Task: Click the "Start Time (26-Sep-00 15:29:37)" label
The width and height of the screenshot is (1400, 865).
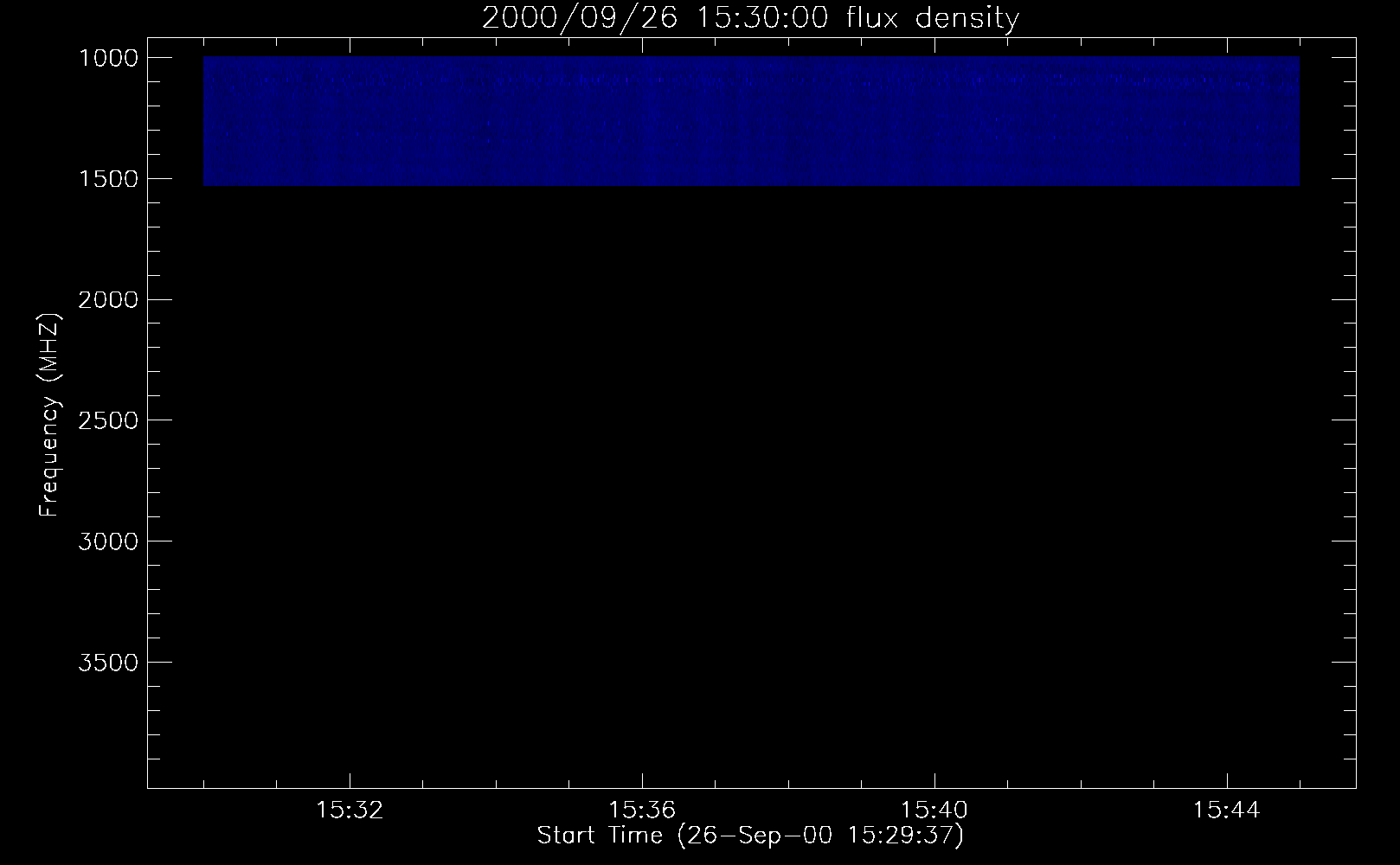Action: [750, 836]
